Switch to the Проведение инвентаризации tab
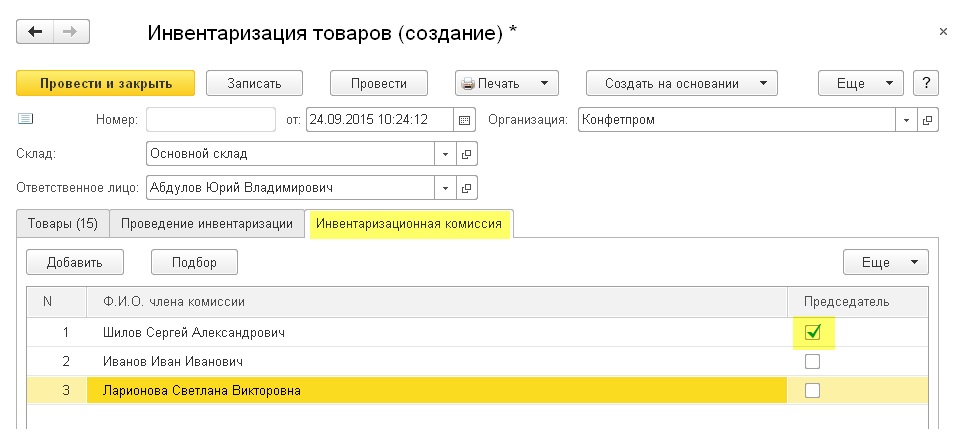 click(207, 224)
